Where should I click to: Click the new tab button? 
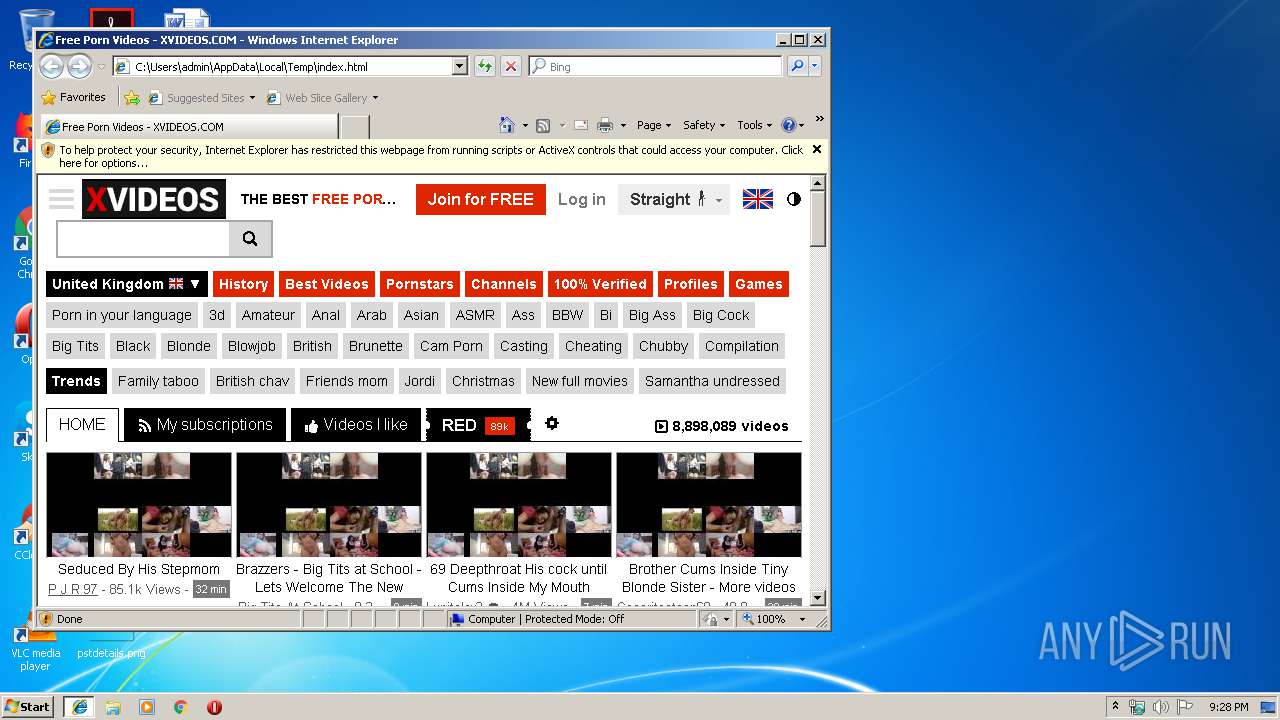(354, 127)
